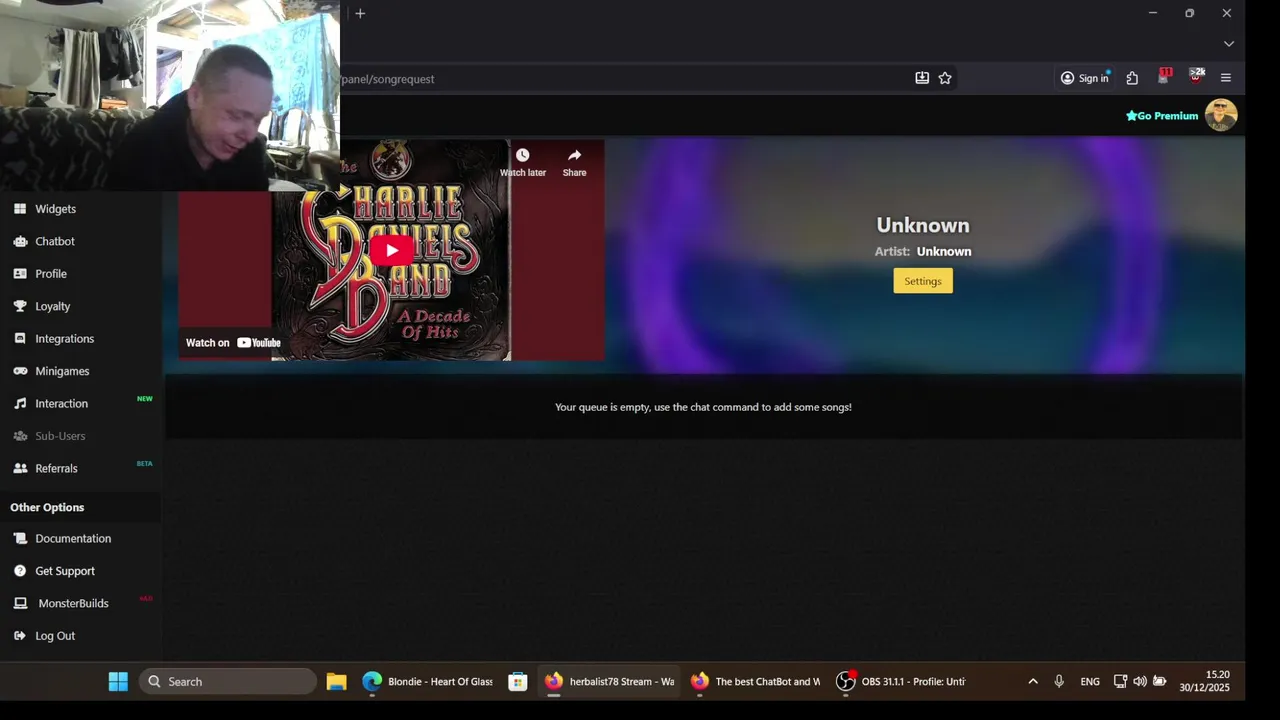Open the clock showing 30/12/2025

click(1204, 681)
